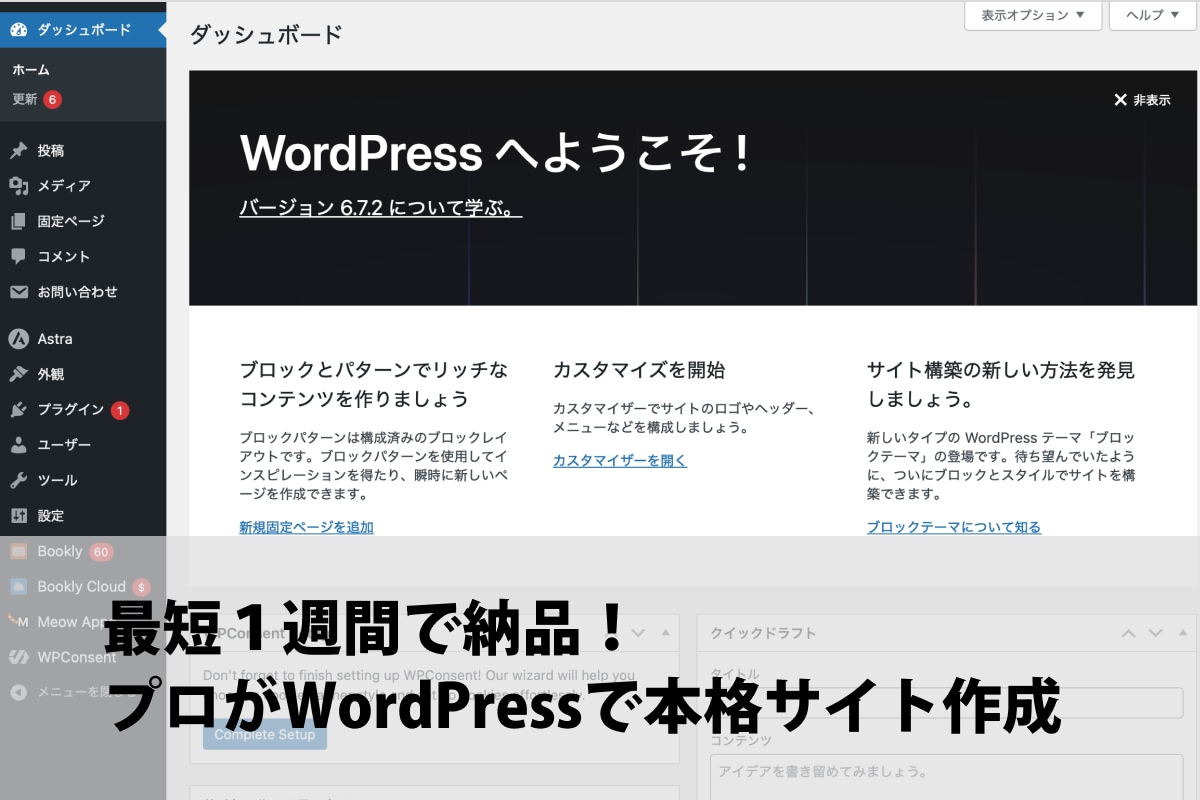Open the メディア library icon
Viewport: 1200px width, 800px height.
click(x=18, y=186)
